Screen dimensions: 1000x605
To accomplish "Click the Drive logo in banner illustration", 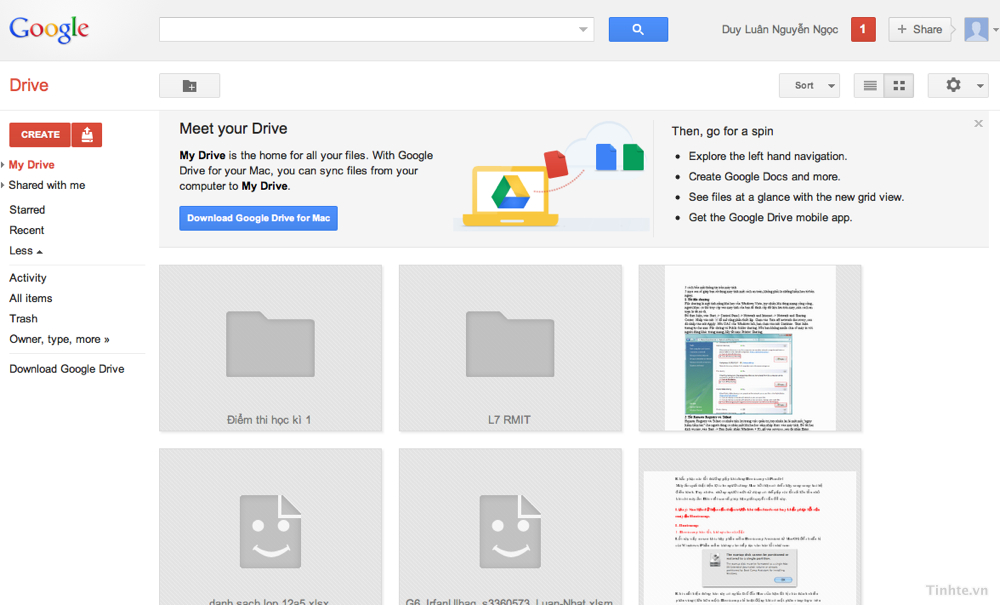I will [x=510, y=192].
